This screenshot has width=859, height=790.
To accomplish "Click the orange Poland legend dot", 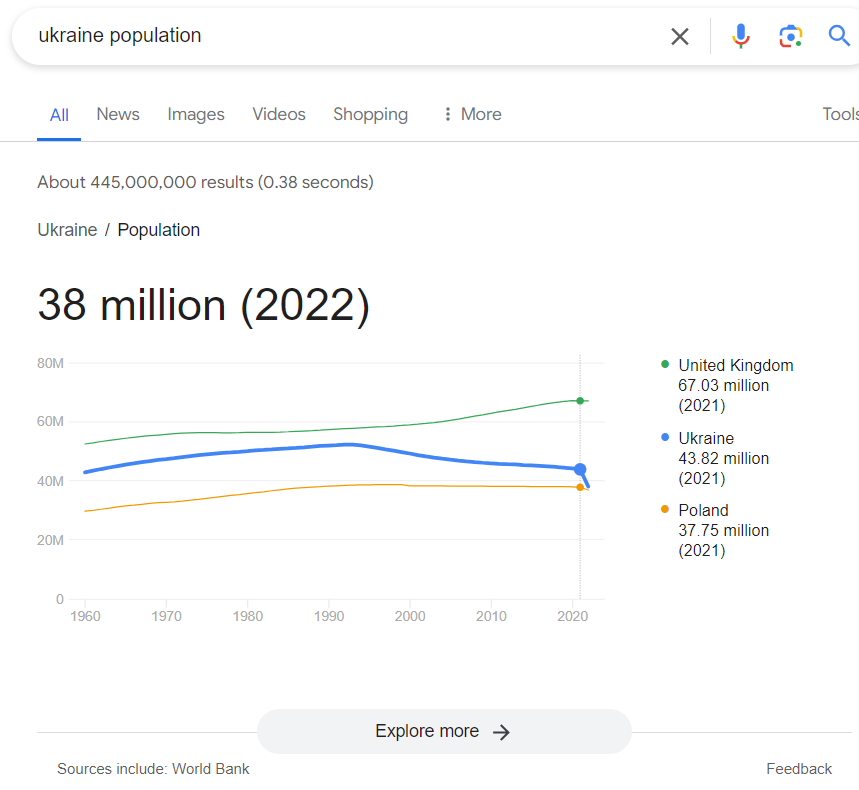I will 665,510.
